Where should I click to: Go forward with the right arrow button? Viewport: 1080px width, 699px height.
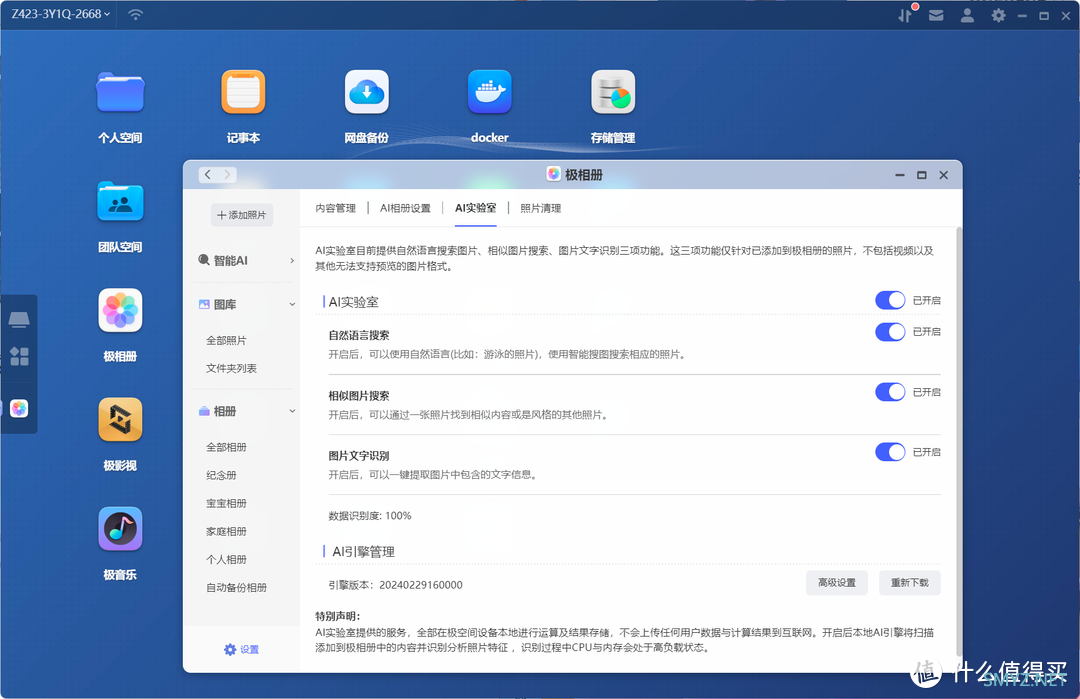227,175
